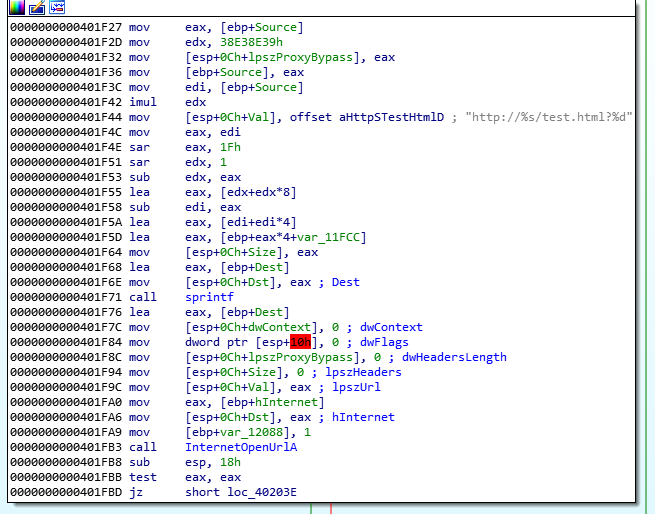Select address 0000000000401FBD
655x514 pixels.
pyautogui.click(x=66, y=492)
